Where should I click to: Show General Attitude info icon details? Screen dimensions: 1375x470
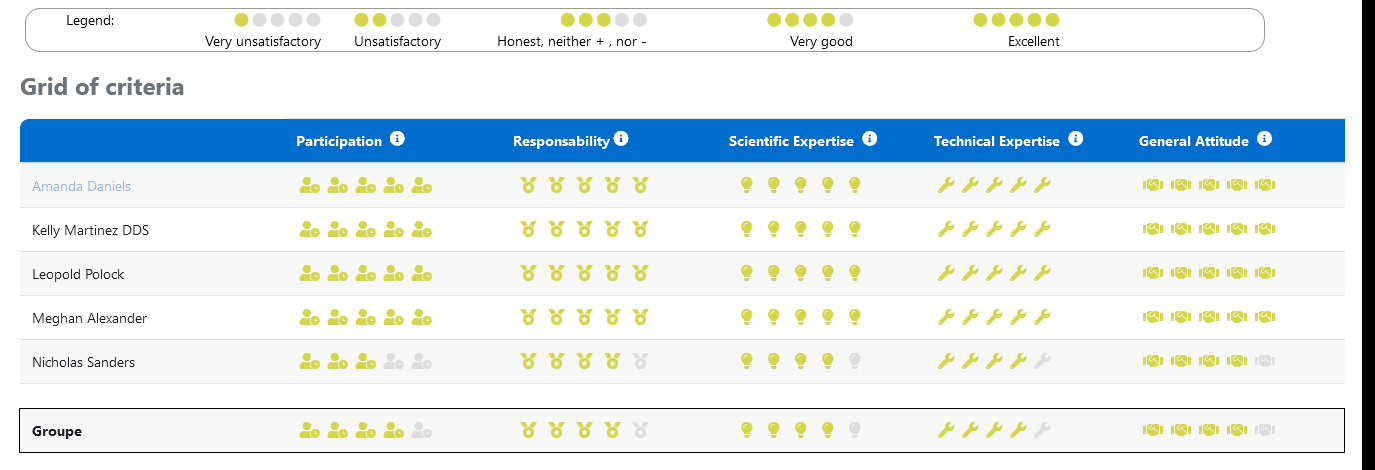pos(1264,139)
